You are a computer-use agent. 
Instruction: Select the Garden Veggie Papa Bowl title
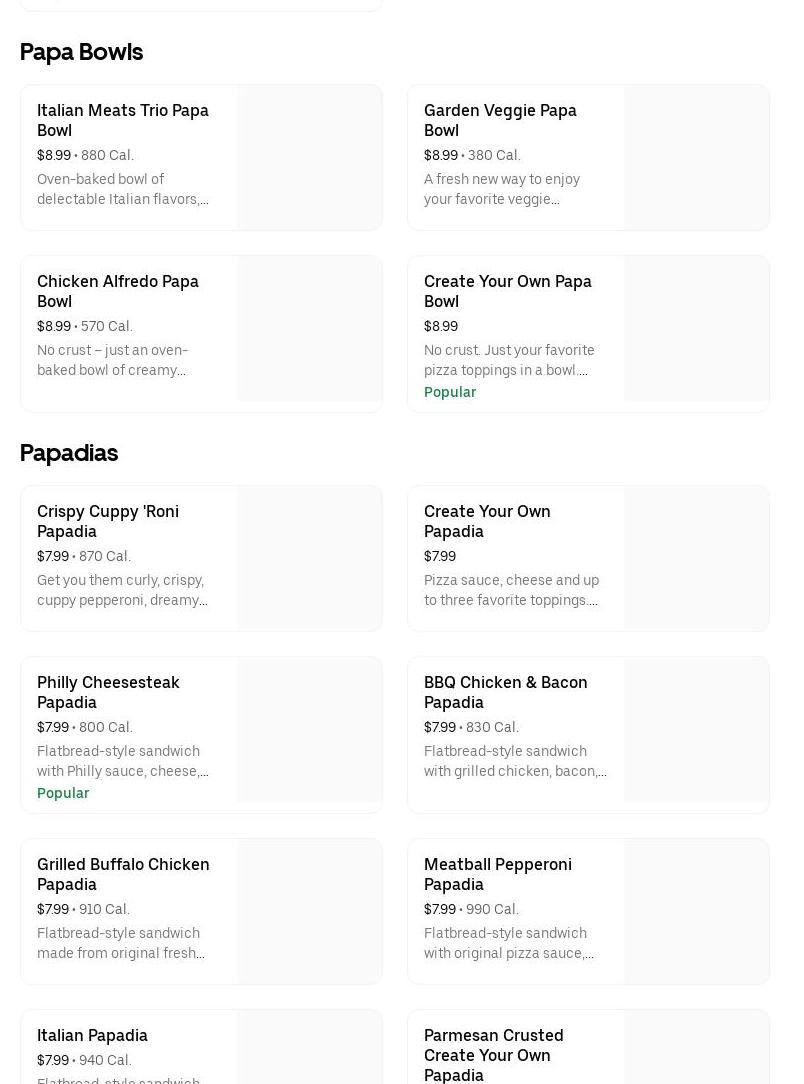coord(500,120)
